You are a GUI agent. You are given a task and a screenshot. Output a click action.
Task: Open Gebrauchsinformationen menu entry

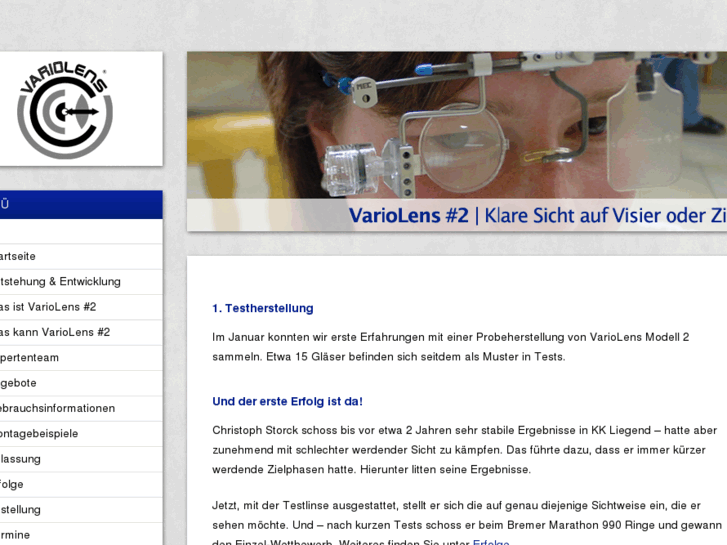coord(81,408)
